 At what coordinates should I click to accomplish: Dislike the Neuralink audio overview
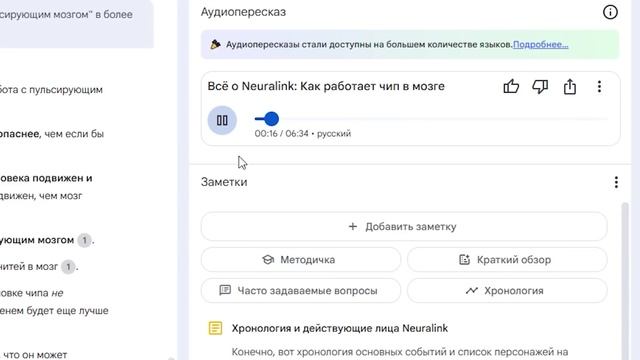pos(540,87)
